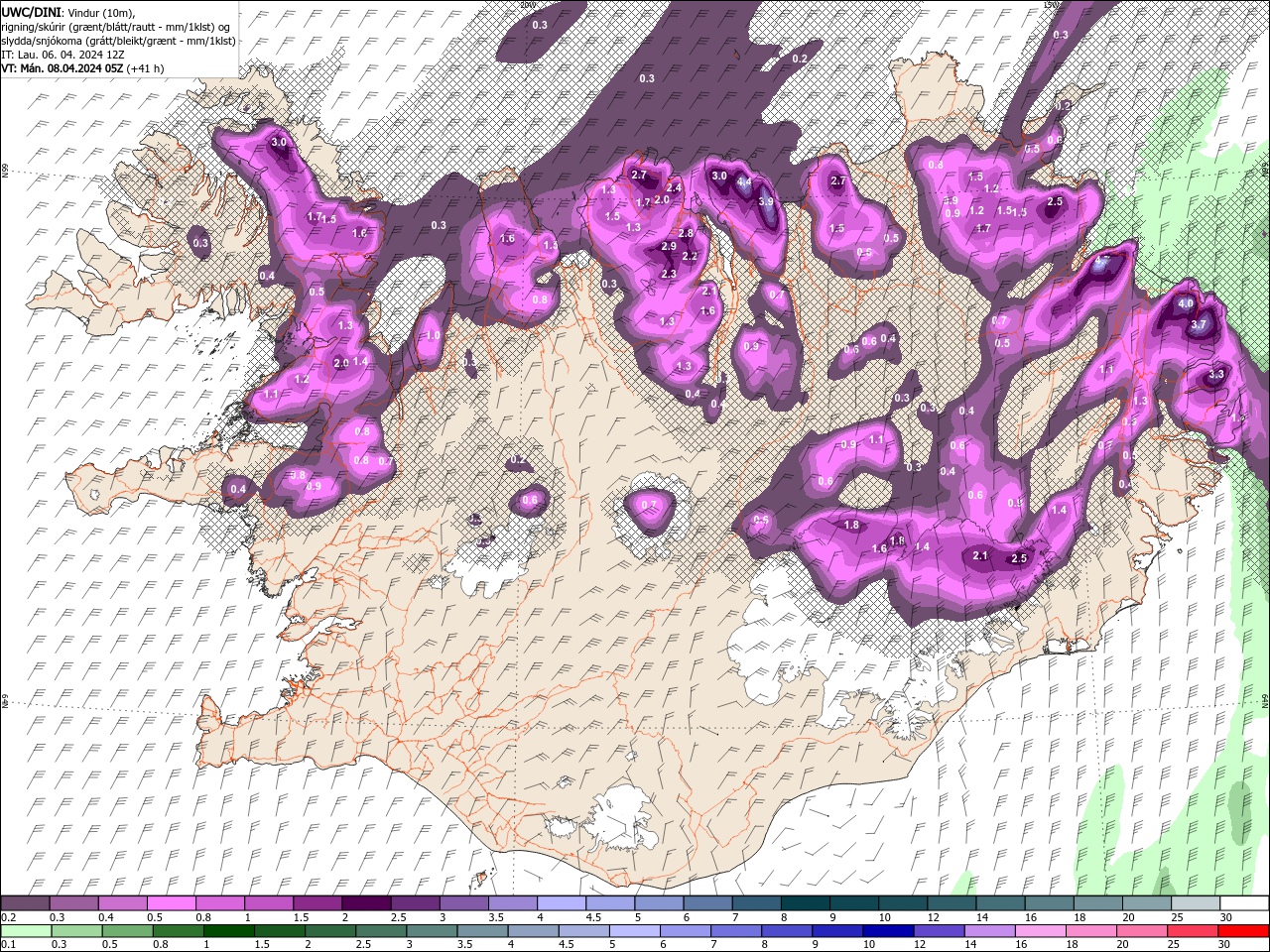Click the "4.0" snowfall value in the east
This screenshot has width=1270, height=952.
[x=1186, y=303]
